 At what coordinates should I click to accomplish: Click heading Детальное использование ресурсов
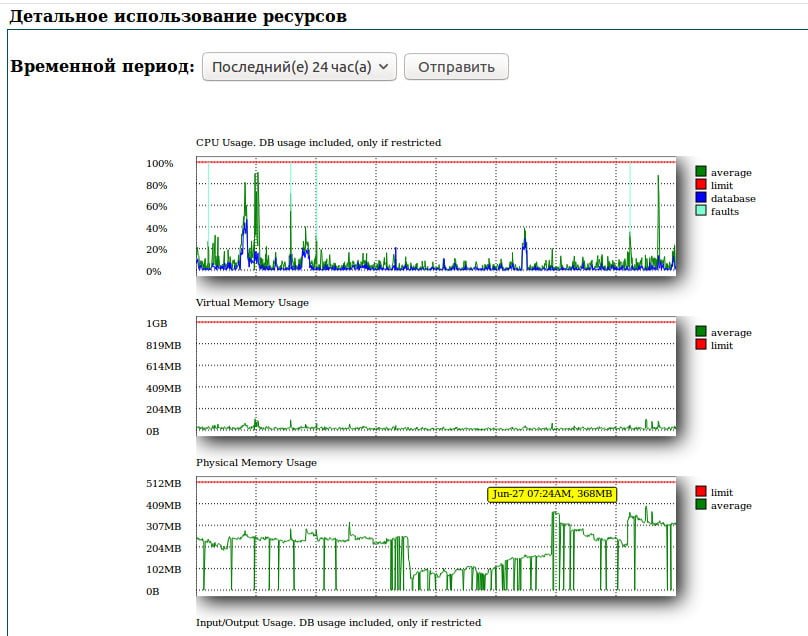[178, 16]
